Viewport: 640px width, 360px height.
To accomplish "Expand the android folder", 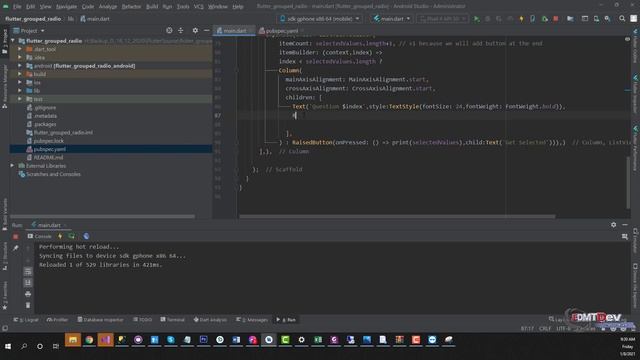I will coord(20,66).
